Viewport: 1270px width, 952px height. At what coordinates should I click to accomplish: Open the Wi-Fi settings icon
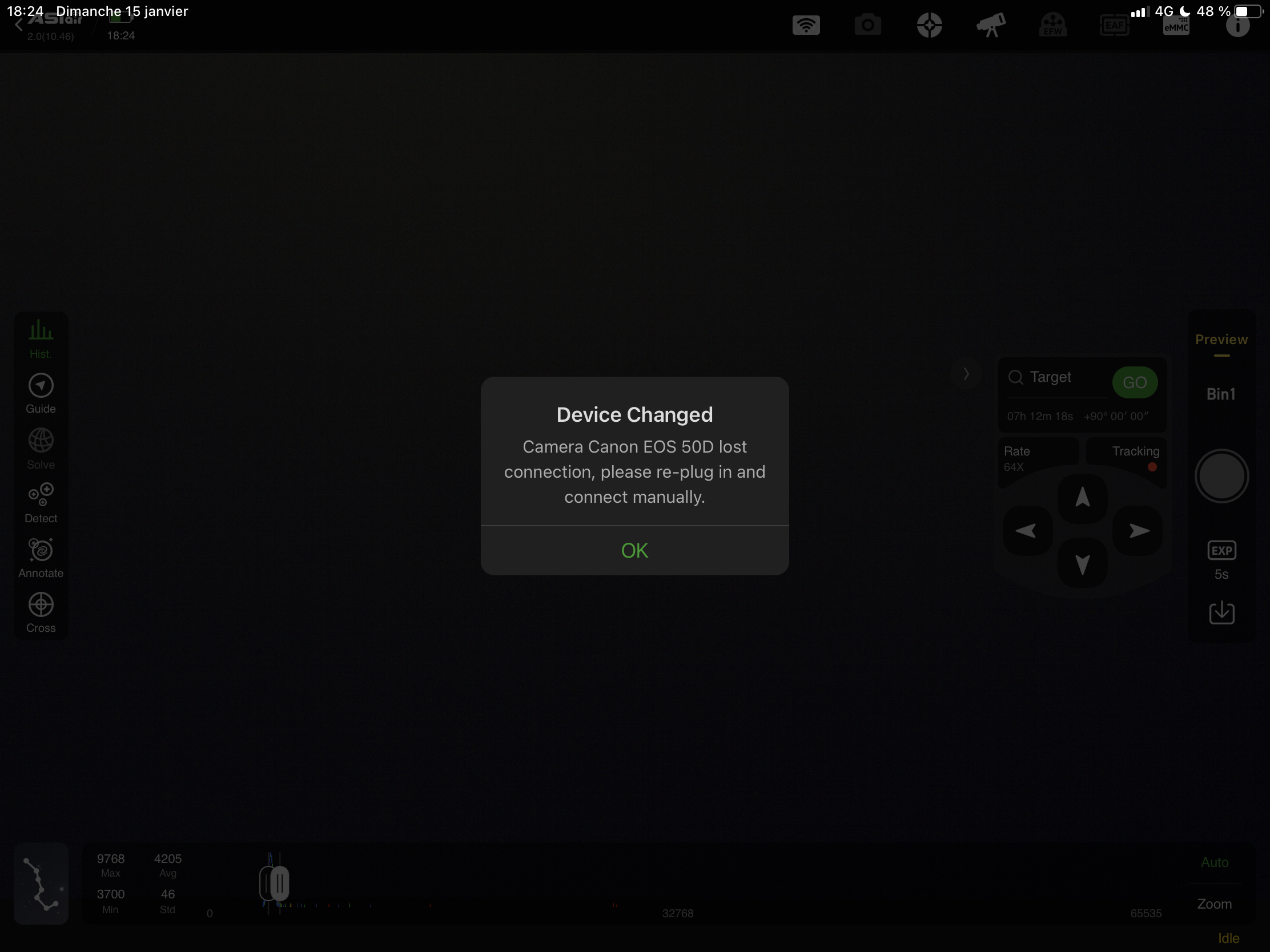806,26
